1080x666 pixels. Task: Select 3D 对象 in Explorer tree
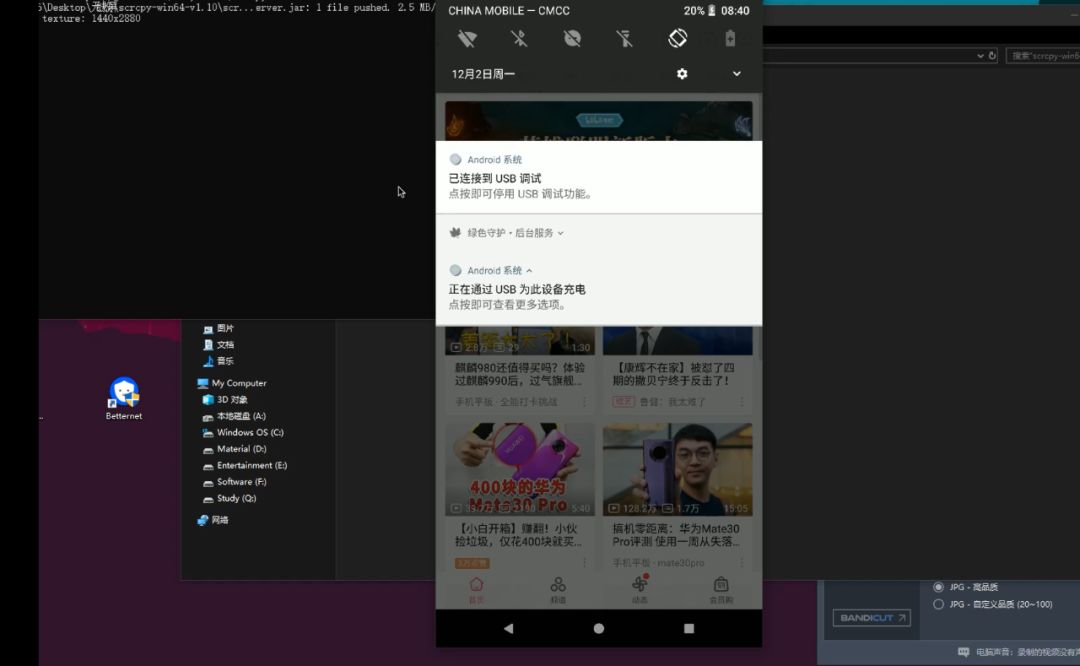point(225,399)
